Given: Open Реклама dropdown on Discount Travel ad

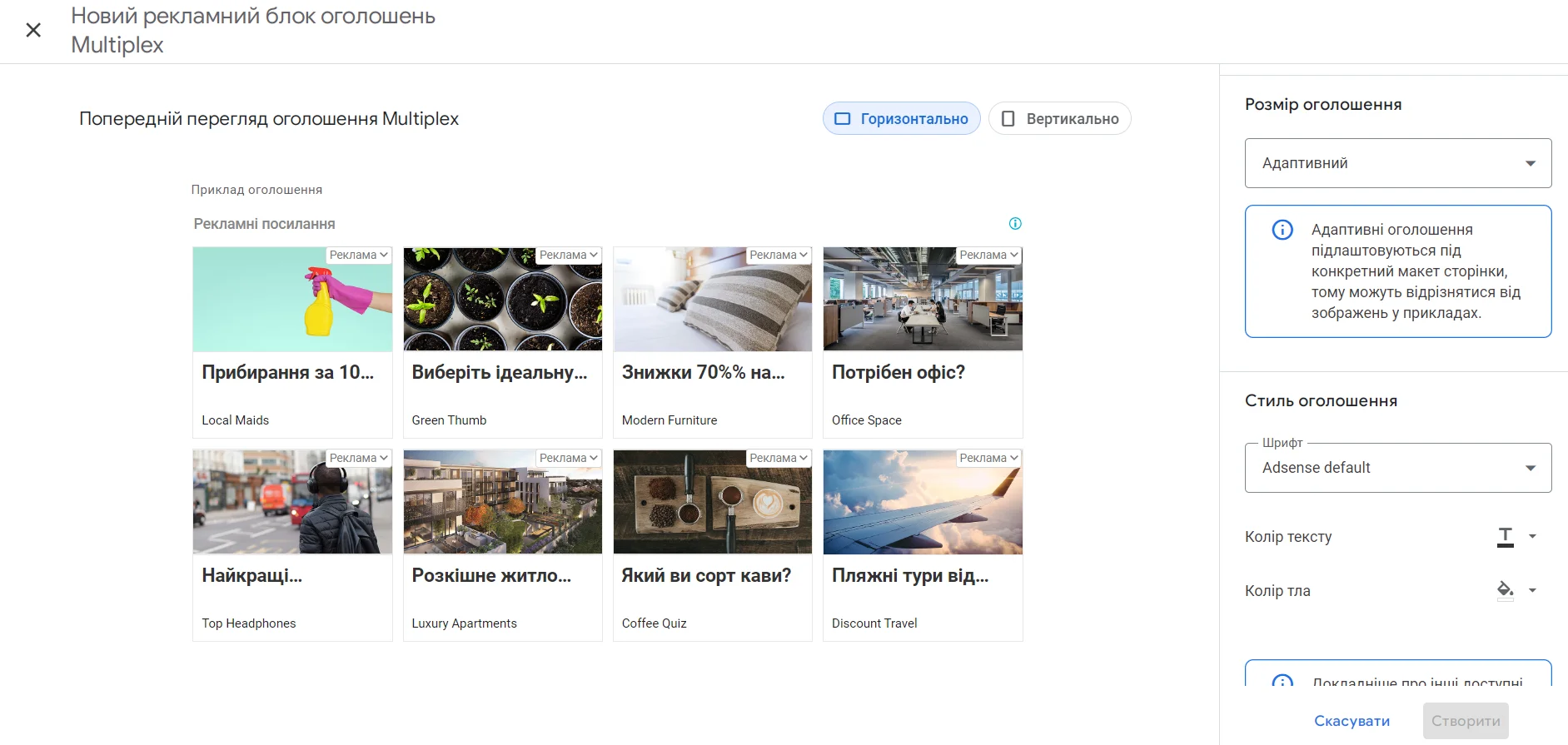Looking at the screenshot, I should [988, 458].
